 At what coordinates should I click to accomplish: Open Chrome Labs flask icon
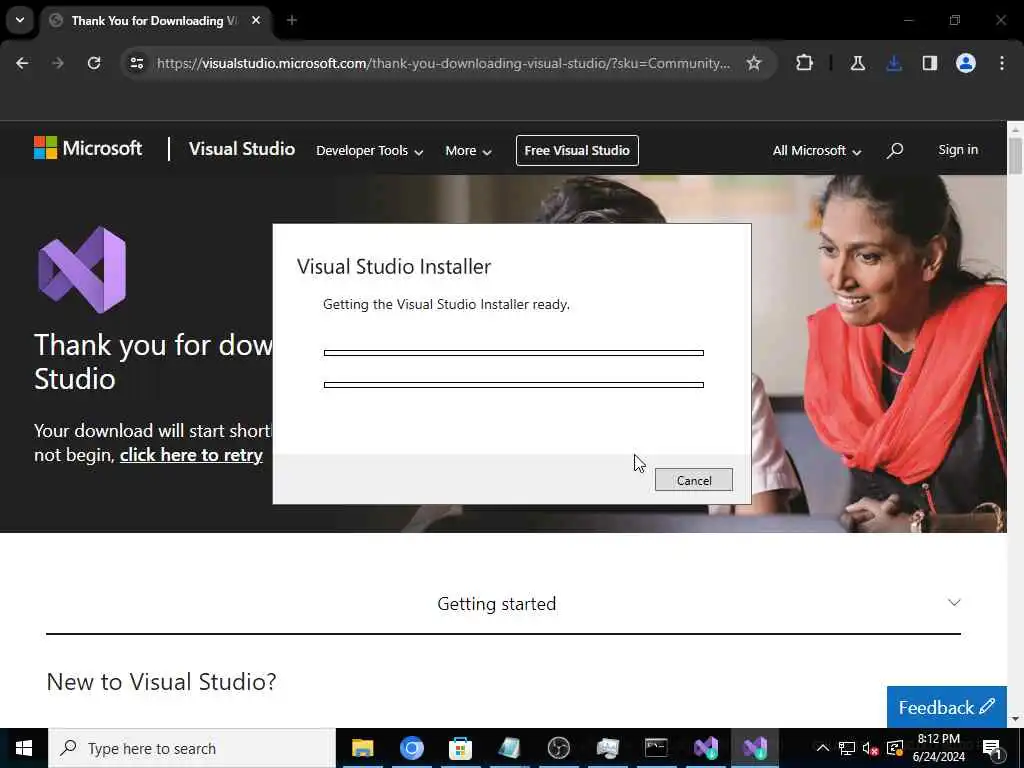click(857, 63)
